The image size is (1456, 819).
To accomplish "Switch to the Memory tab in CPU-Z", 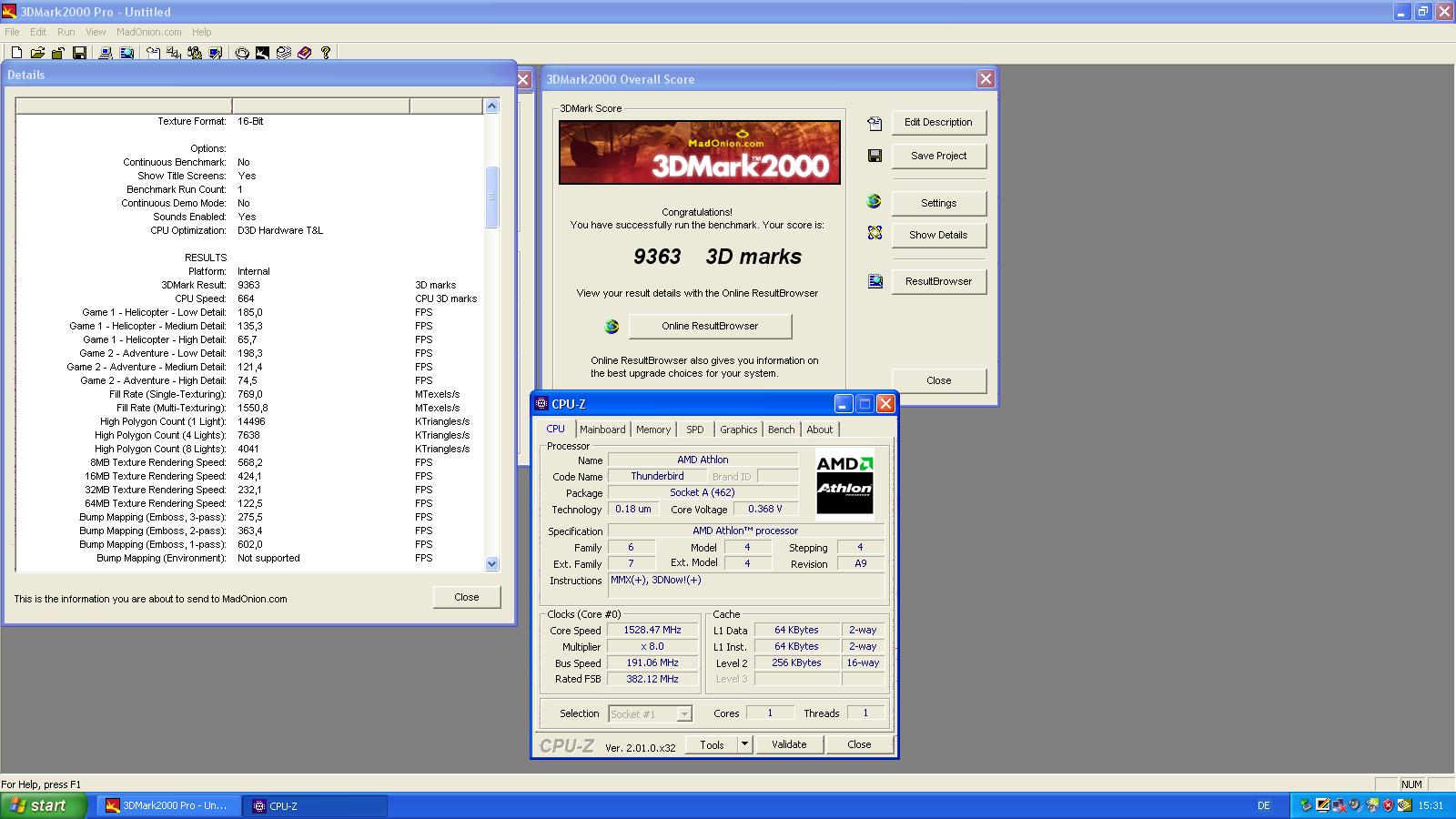I will (653, 430).
